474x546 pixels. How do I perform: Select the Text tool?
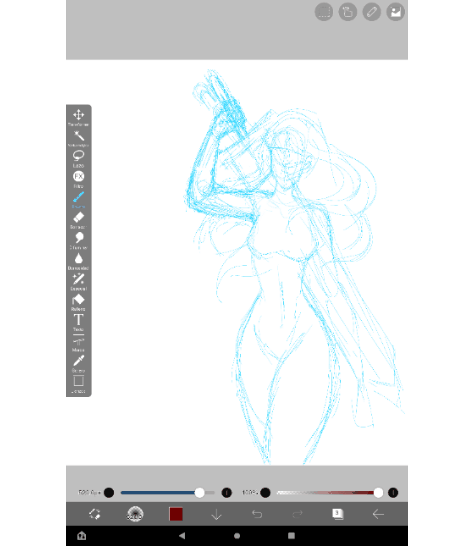pyautogui.click(x=78, y=323)
